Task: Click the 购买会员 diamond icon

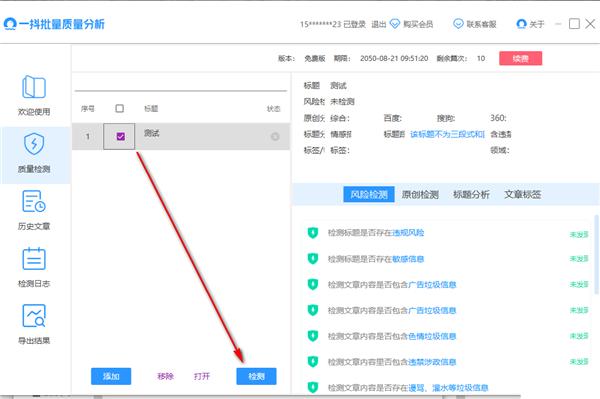Action: [395, 24]
